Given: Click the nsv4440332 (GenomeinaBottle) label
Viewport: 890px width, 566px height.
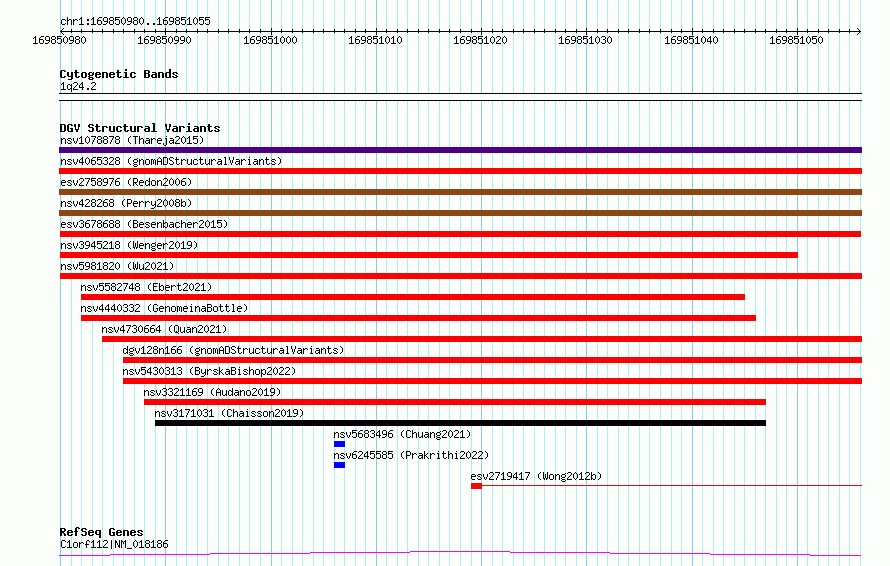Looking at the screenshot, I should pos(164,308).
